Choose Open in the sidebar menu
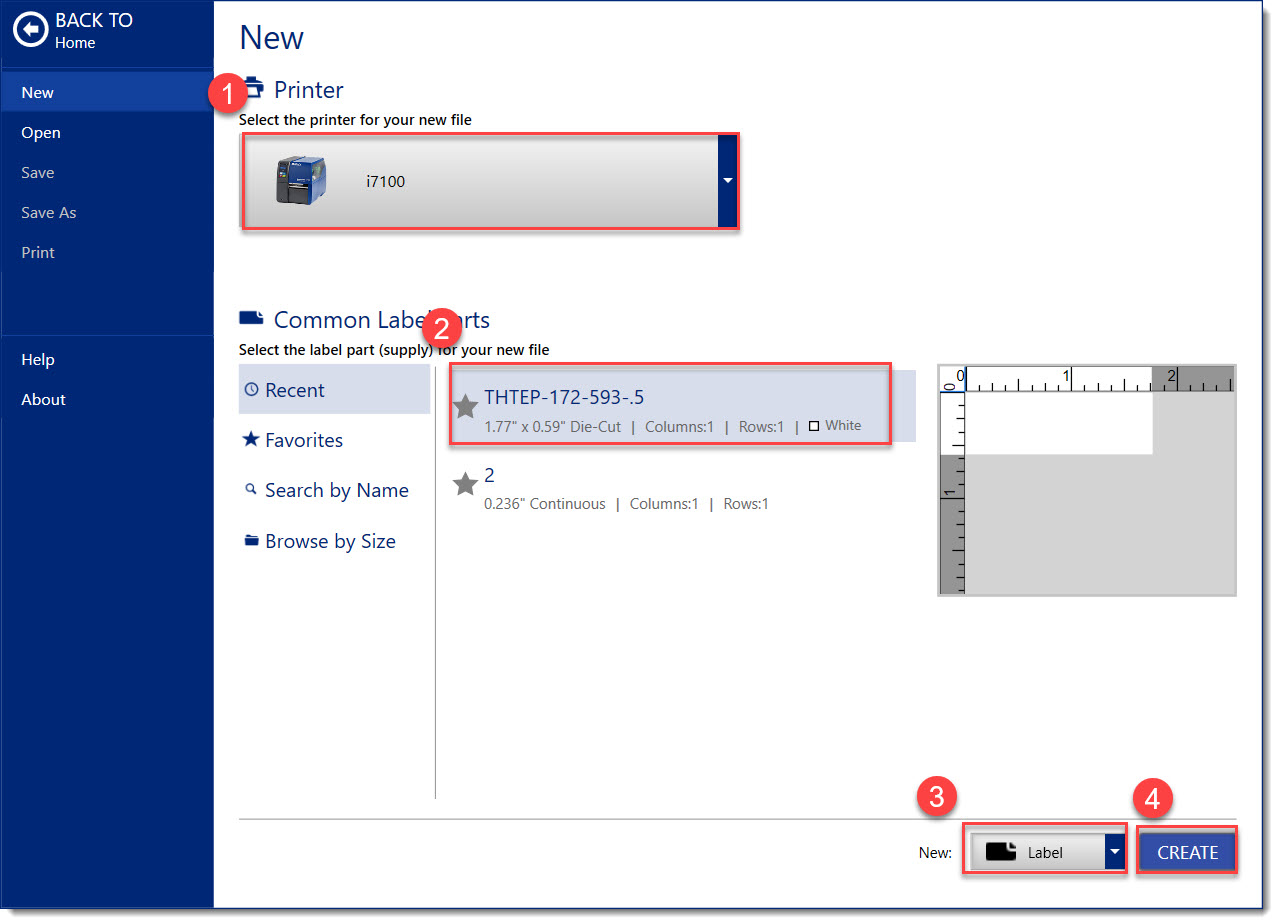The width and height of the screenshot is (1278, 924). click(41, 132)
